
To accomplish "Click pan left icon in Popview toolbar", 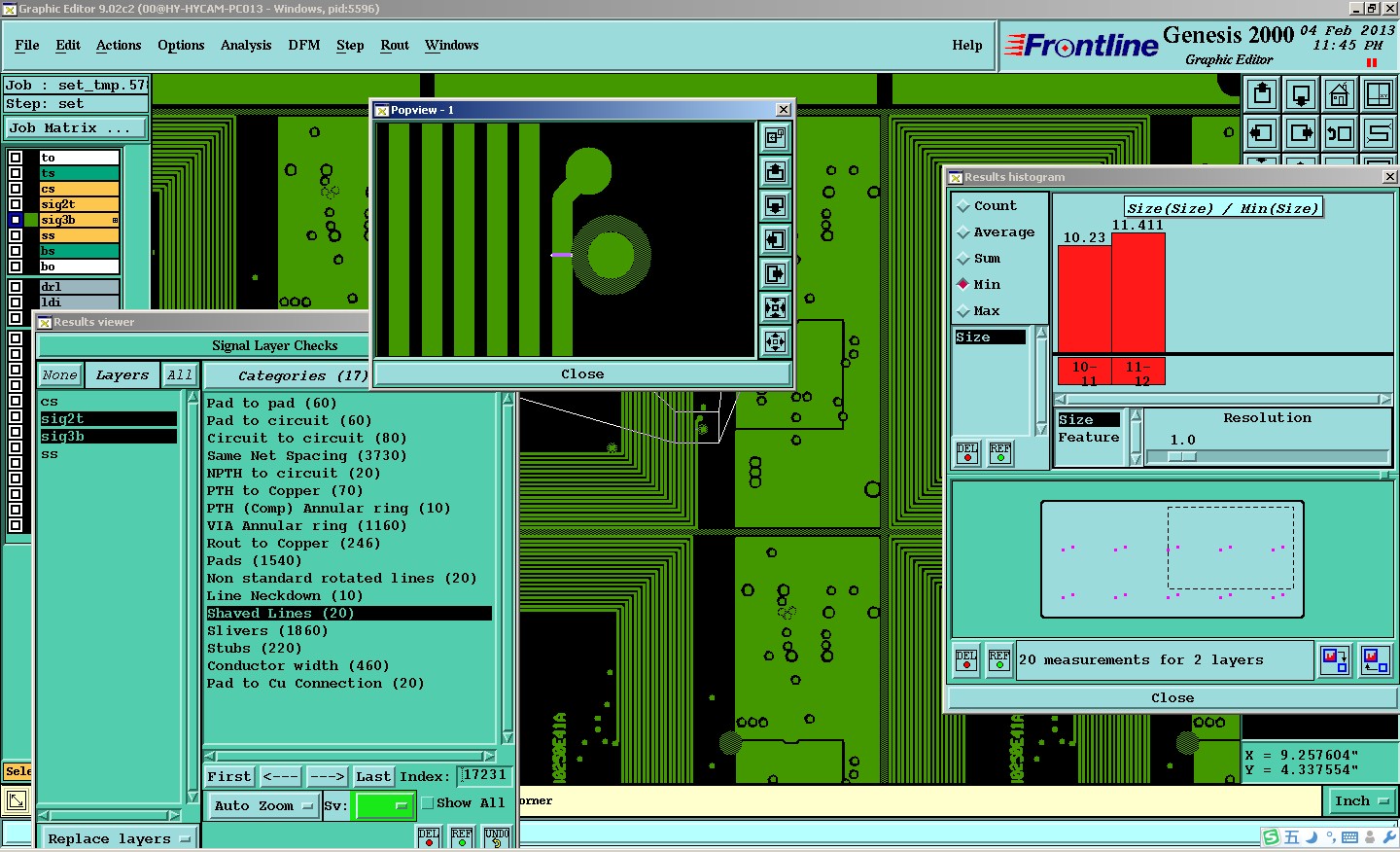I will pyautogui.click(x=775, y=240).
